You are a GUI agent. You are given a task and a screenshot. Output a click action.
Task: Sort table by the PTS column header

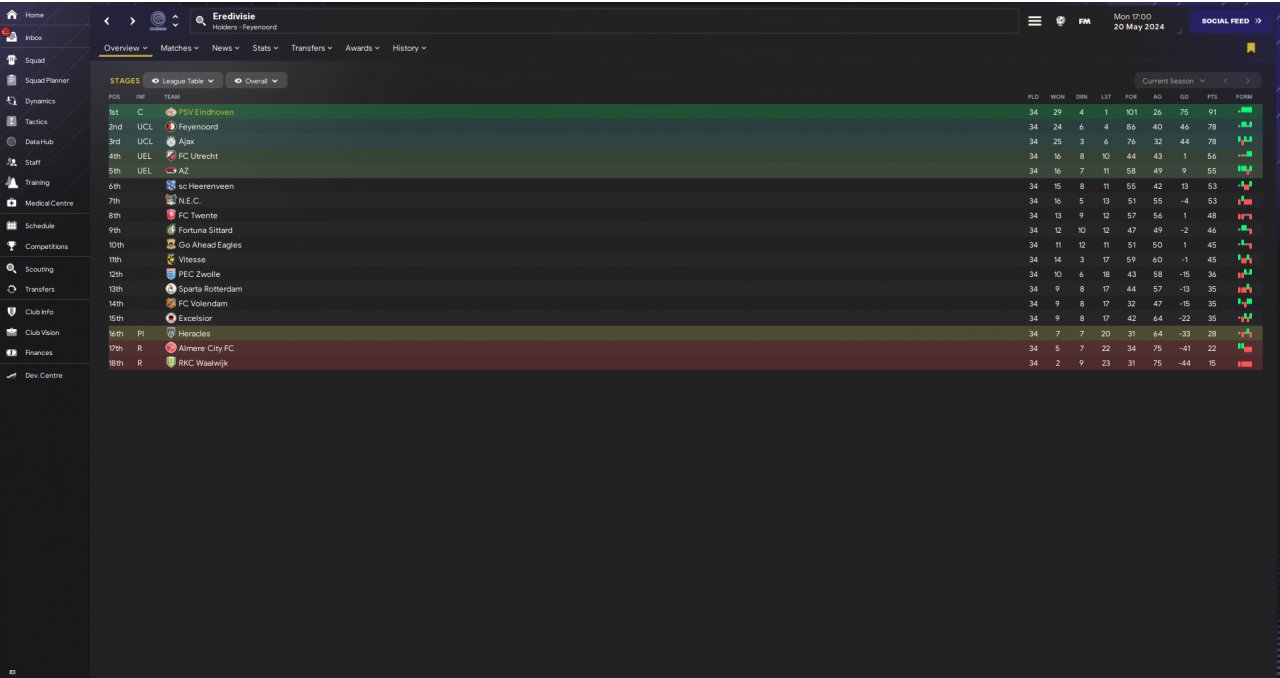tap(1212, 96)
